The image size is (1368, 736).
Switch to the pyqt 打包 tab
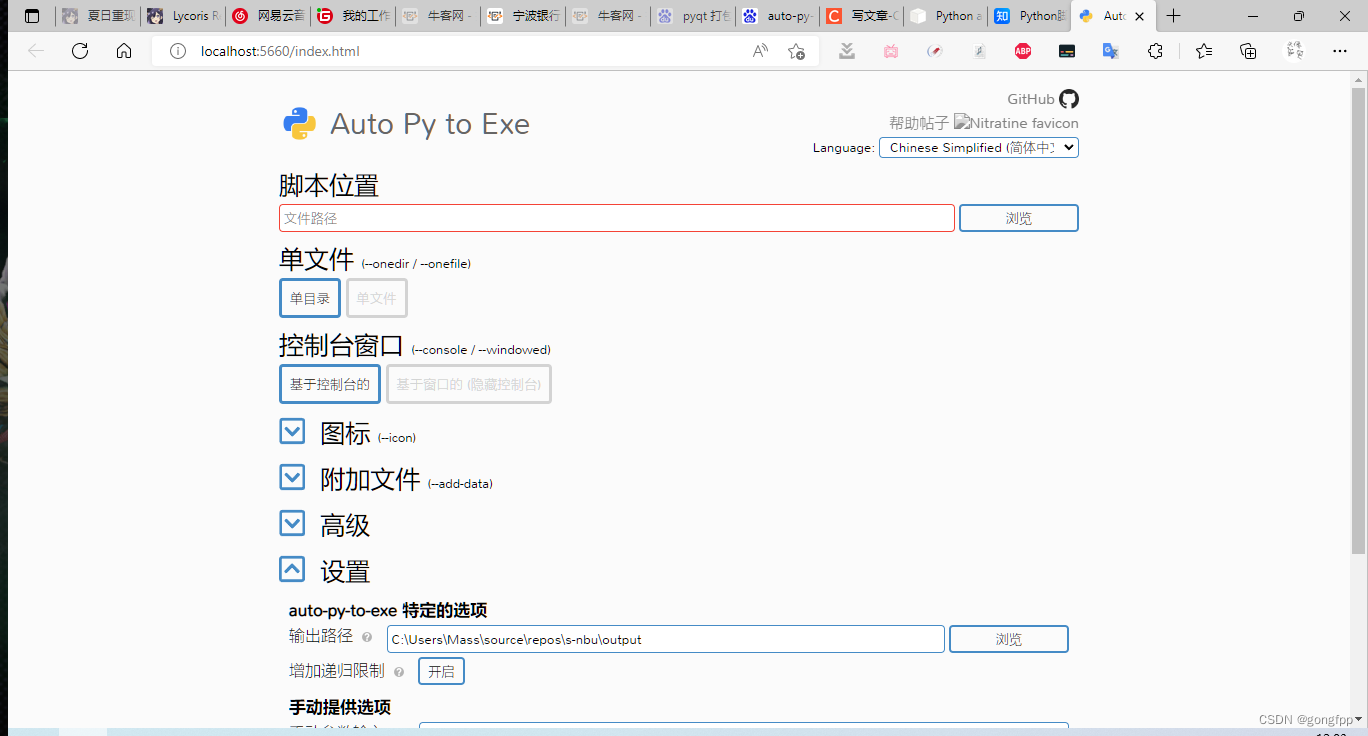coord(692,16)
